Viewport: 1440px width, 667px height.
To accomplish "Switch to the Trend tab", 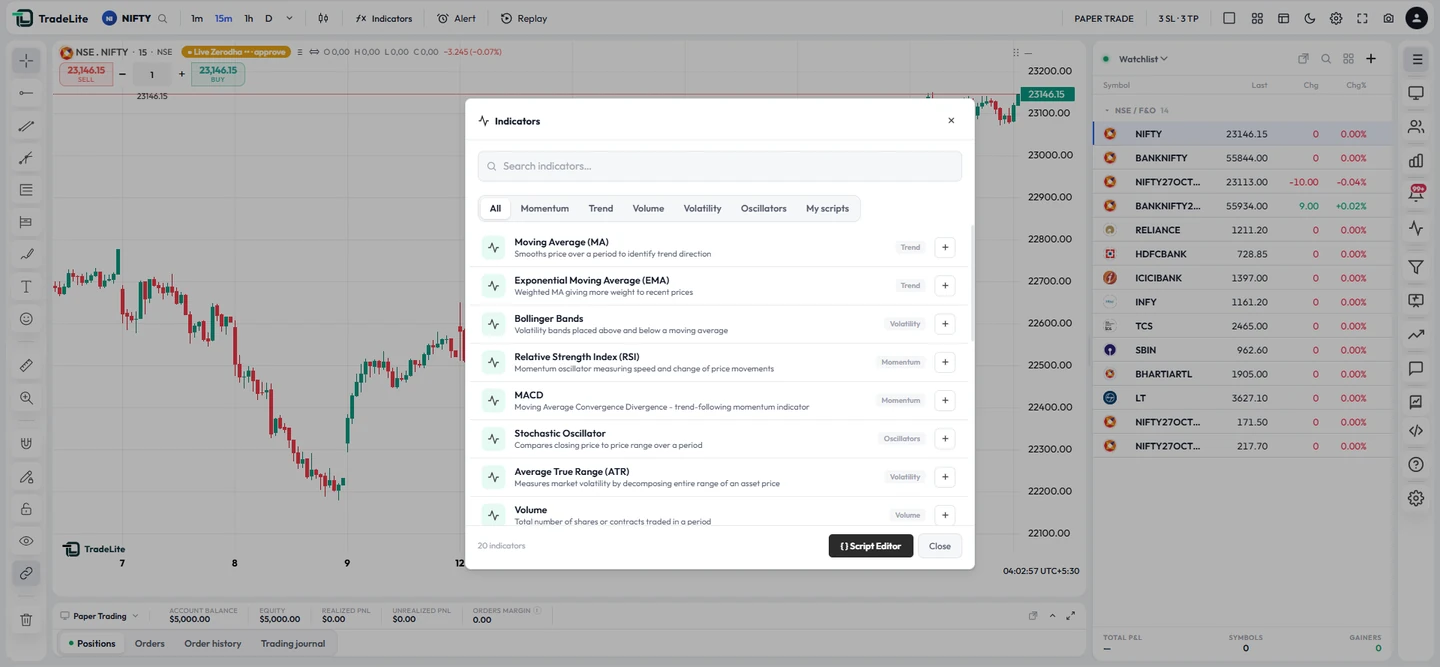I will 601,208.
